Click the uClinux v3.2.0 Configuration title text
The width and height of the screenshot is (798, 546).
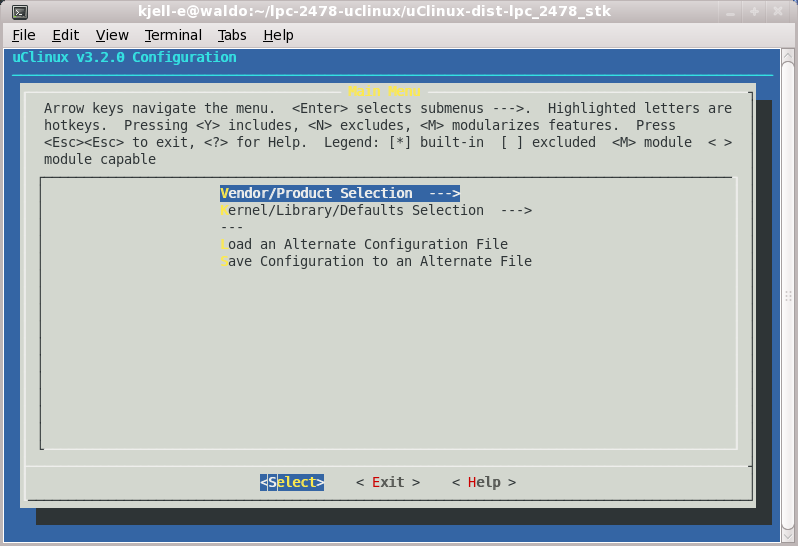coord(124,57)
